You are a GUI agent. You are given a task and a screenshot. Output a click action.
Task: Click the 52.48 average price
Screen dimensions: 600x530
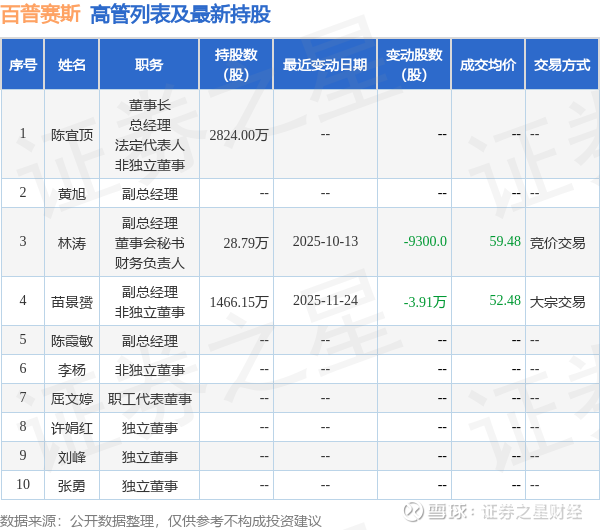[x=505, y=300]
